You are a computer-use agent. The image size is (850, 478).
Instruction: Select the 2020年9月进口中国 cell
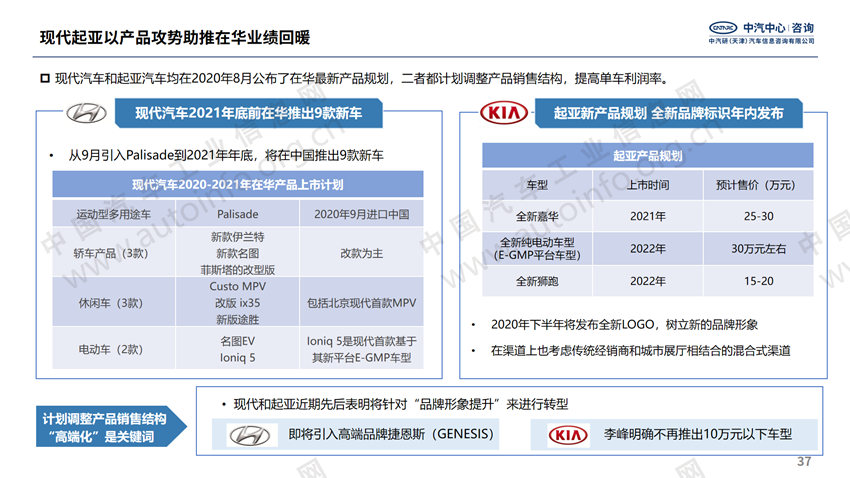click(362, 214)
